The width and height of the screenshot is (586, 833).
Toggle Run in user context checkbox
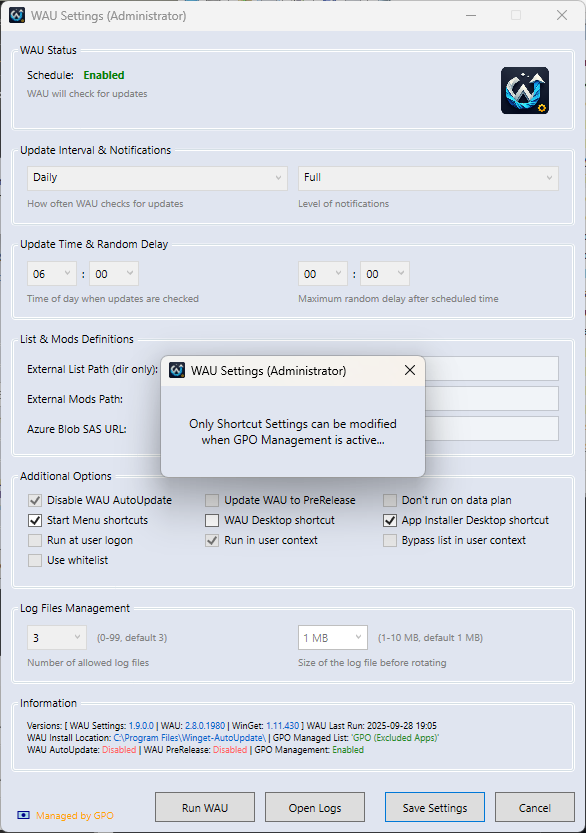pos(212,541)
